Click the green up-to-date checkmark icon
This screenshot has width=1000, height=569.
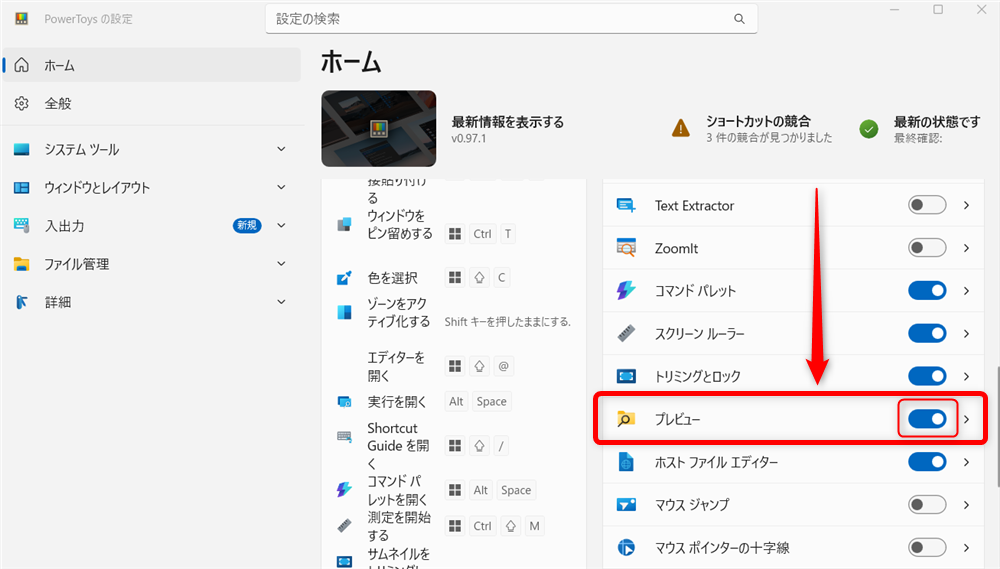868,129
